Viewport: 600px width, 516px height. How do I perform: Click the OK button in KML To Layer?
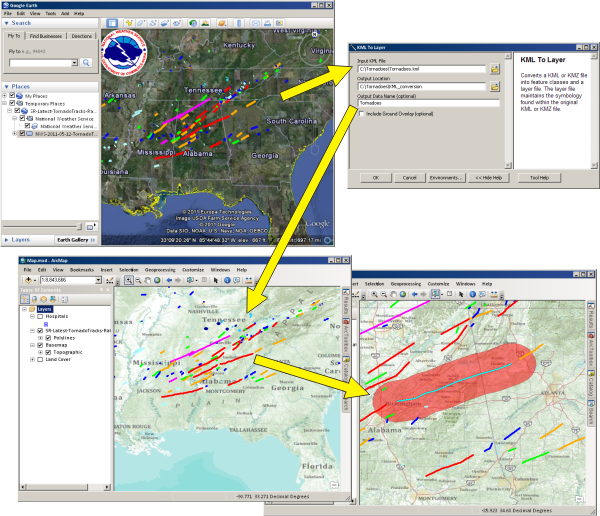(x=375, y=177)
